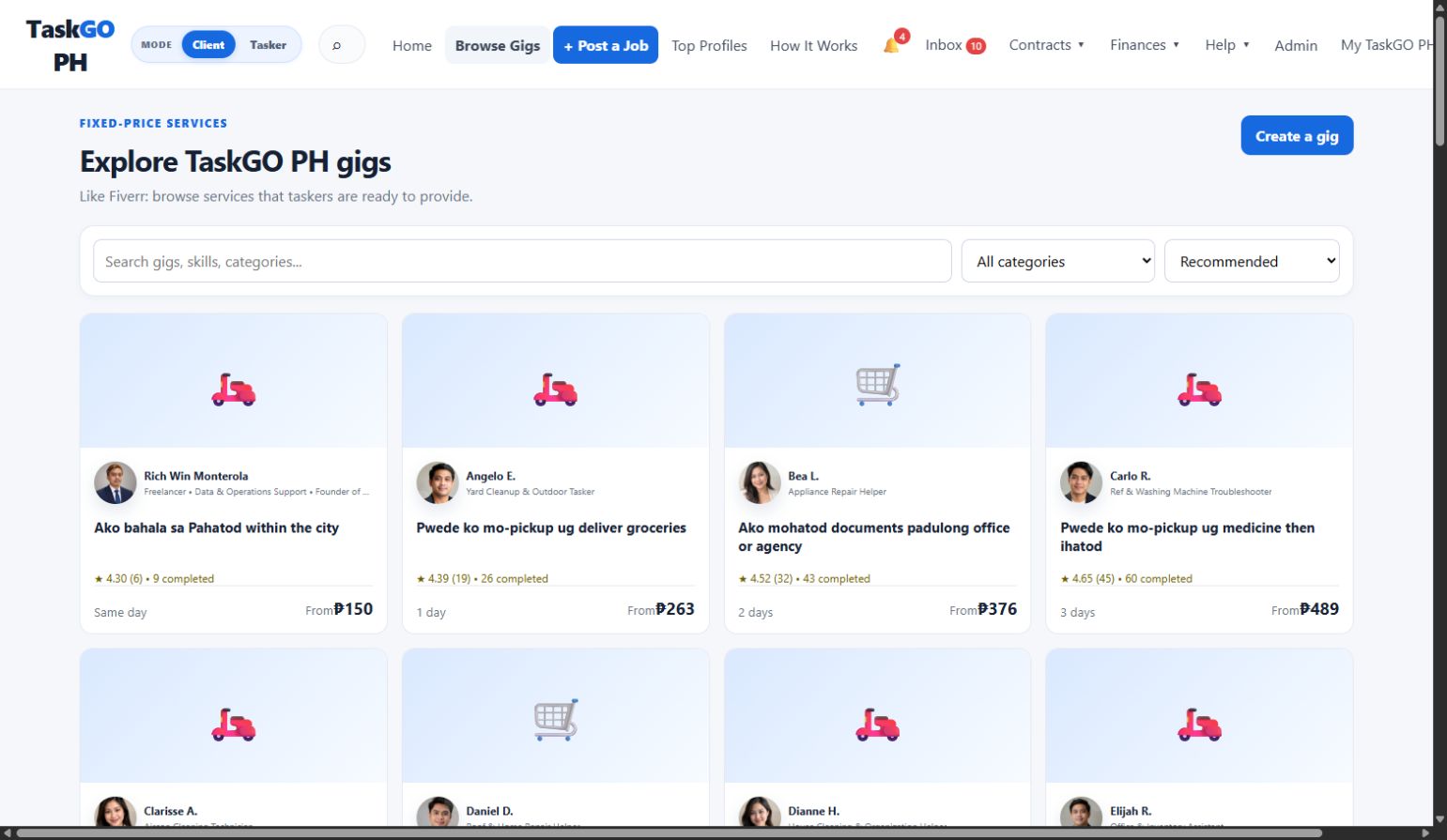This screenshot has width=1447, height=840.
Task: Click the name Dianne H.
Action: [813, 811]
